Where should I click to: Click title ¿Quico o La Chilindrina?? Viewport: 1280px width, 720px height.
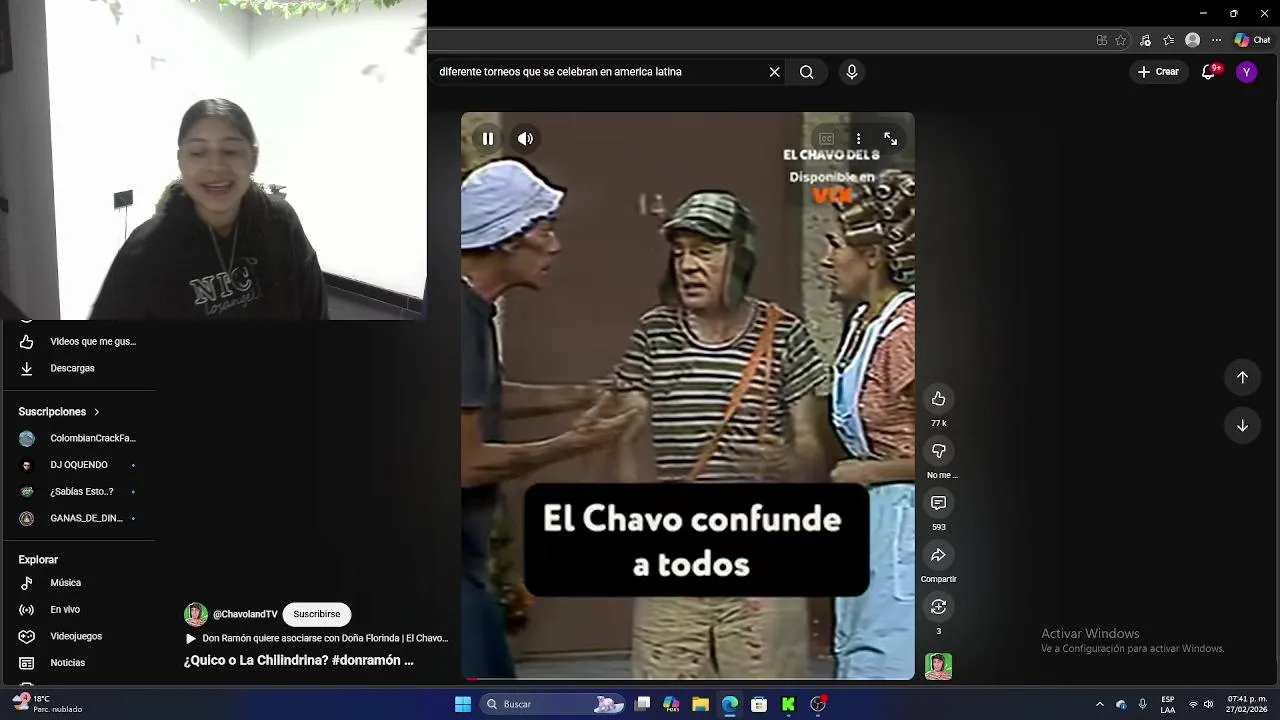point(298,661)
